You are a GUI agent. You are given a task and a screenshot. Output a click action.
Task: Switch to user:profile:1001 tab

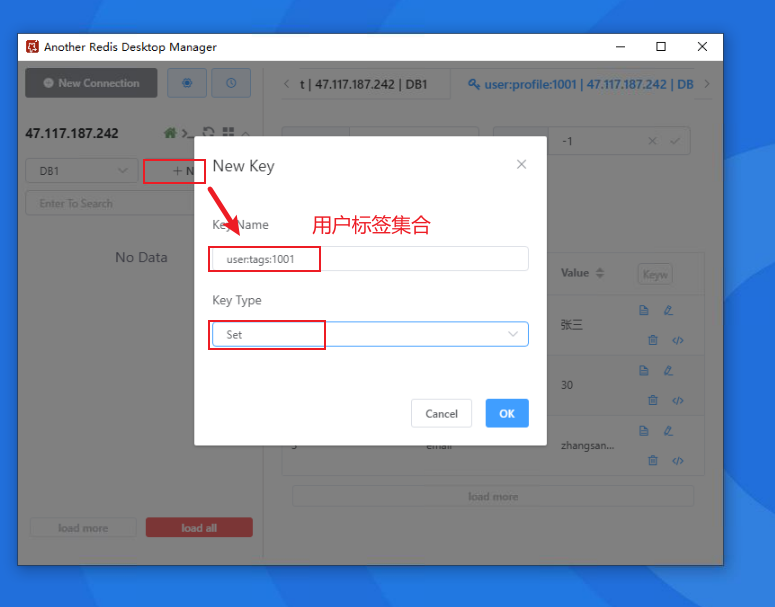coord(580,84)
